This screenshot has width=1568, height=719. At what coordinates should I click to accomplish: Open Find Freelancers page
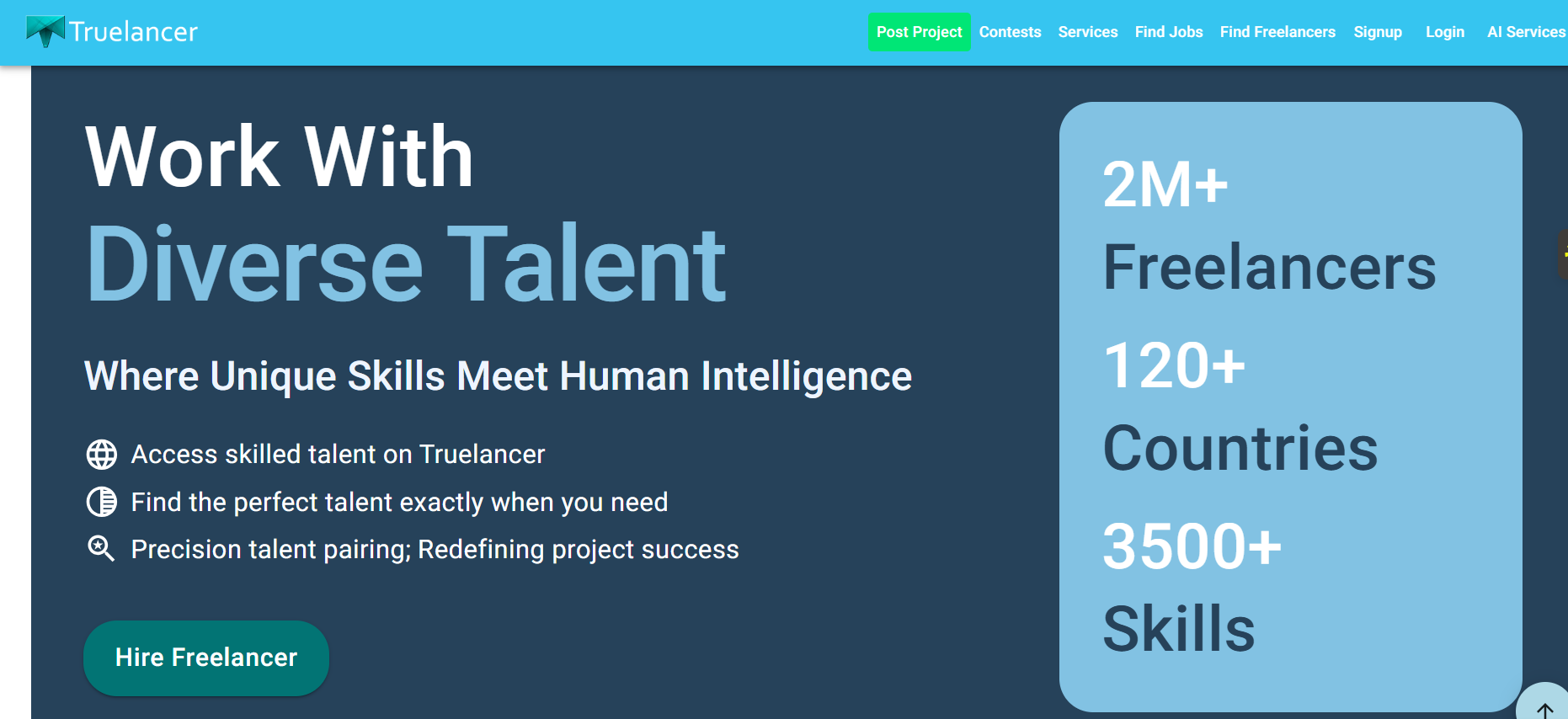tap(1277, 32)
